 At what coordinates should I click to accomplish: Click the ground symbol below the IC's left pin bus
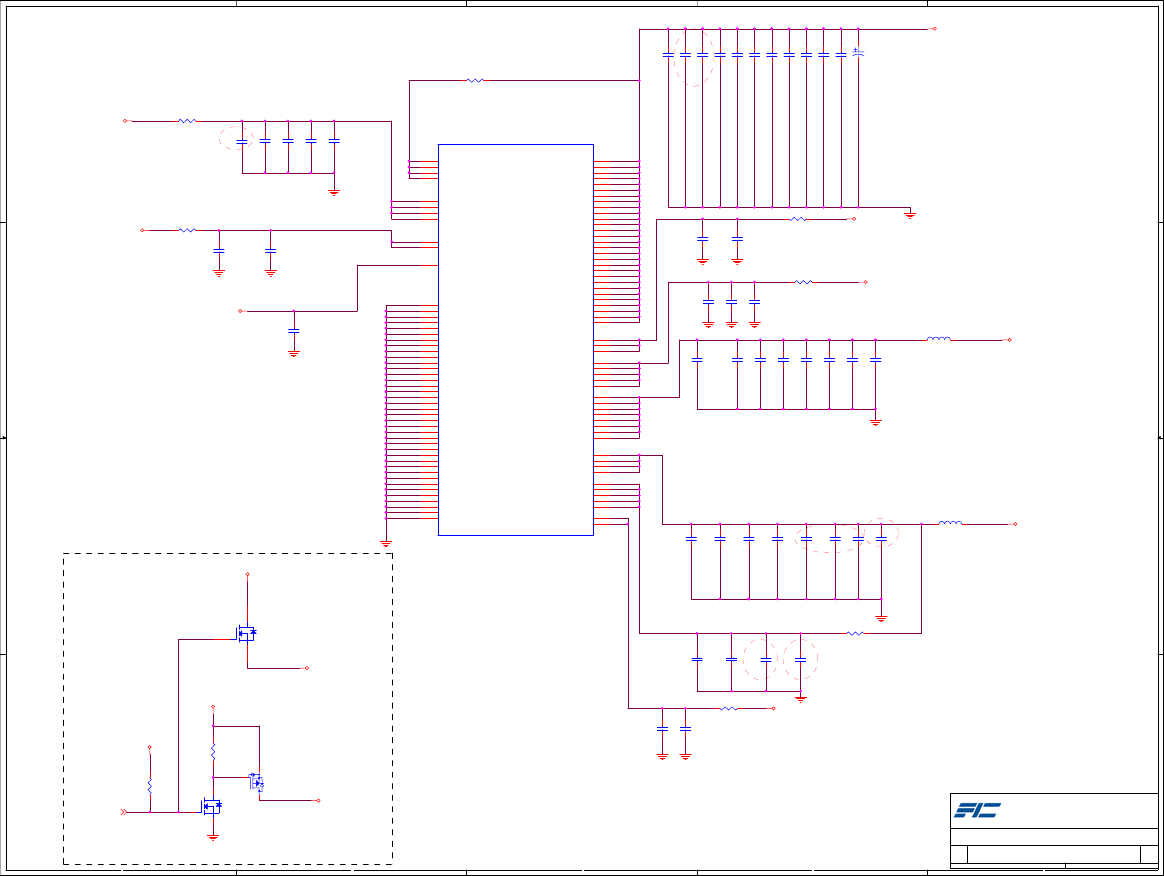click(386, 543)
